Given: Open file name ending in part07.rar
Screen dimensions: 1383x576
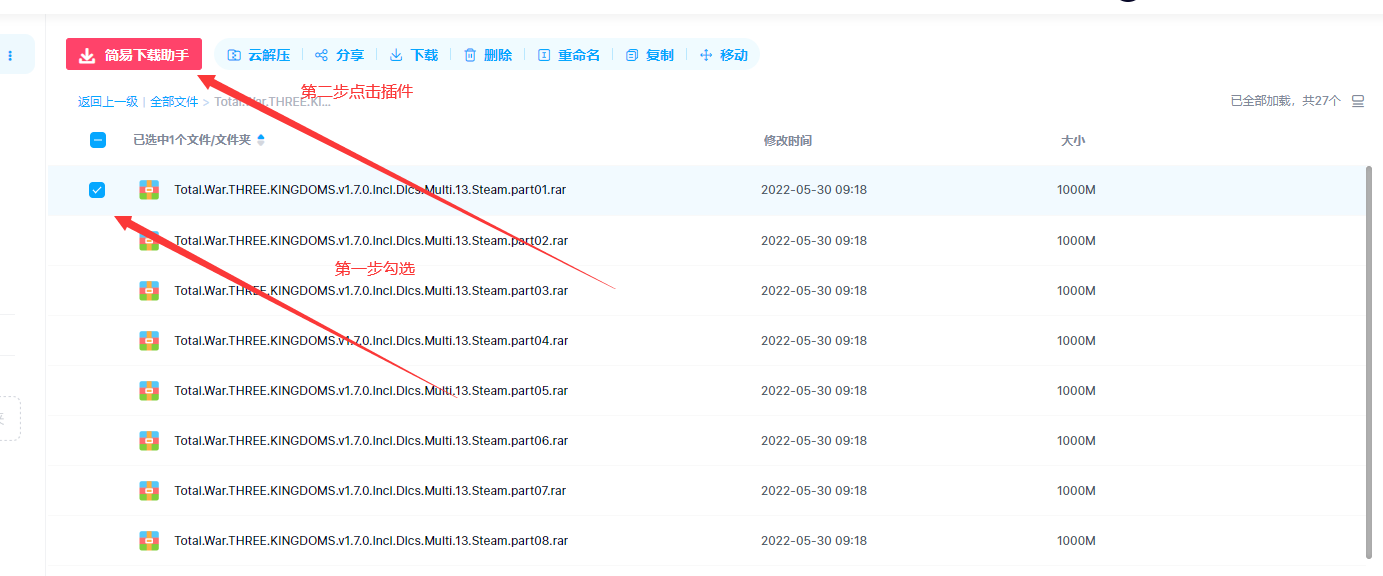Looking at the screenshot, I should point(370,490).
